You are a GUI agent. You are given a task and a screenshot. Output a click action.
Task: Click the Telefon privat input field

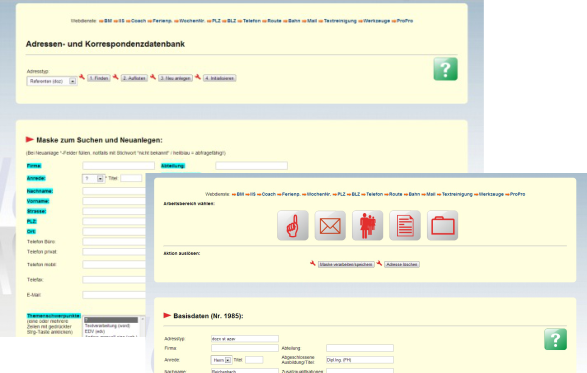[x=114, y=252]
